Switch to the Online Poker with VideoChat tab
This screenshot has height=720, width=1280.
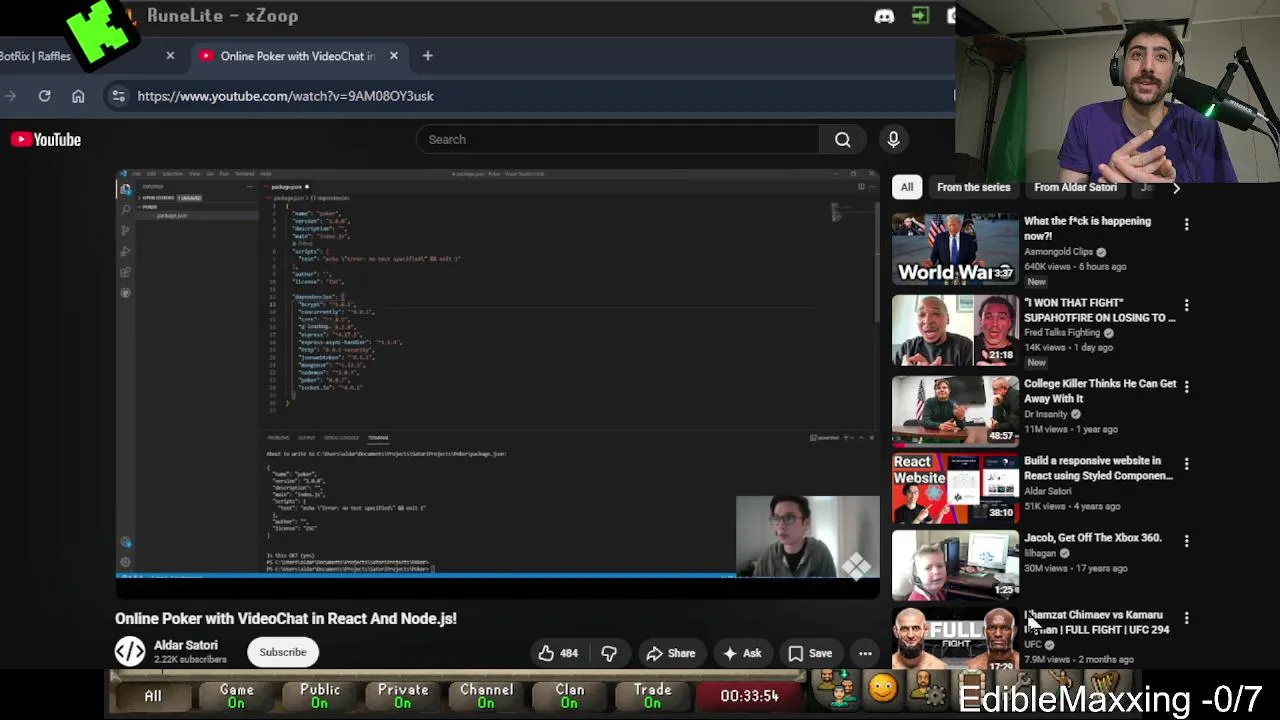pos(298,56)
